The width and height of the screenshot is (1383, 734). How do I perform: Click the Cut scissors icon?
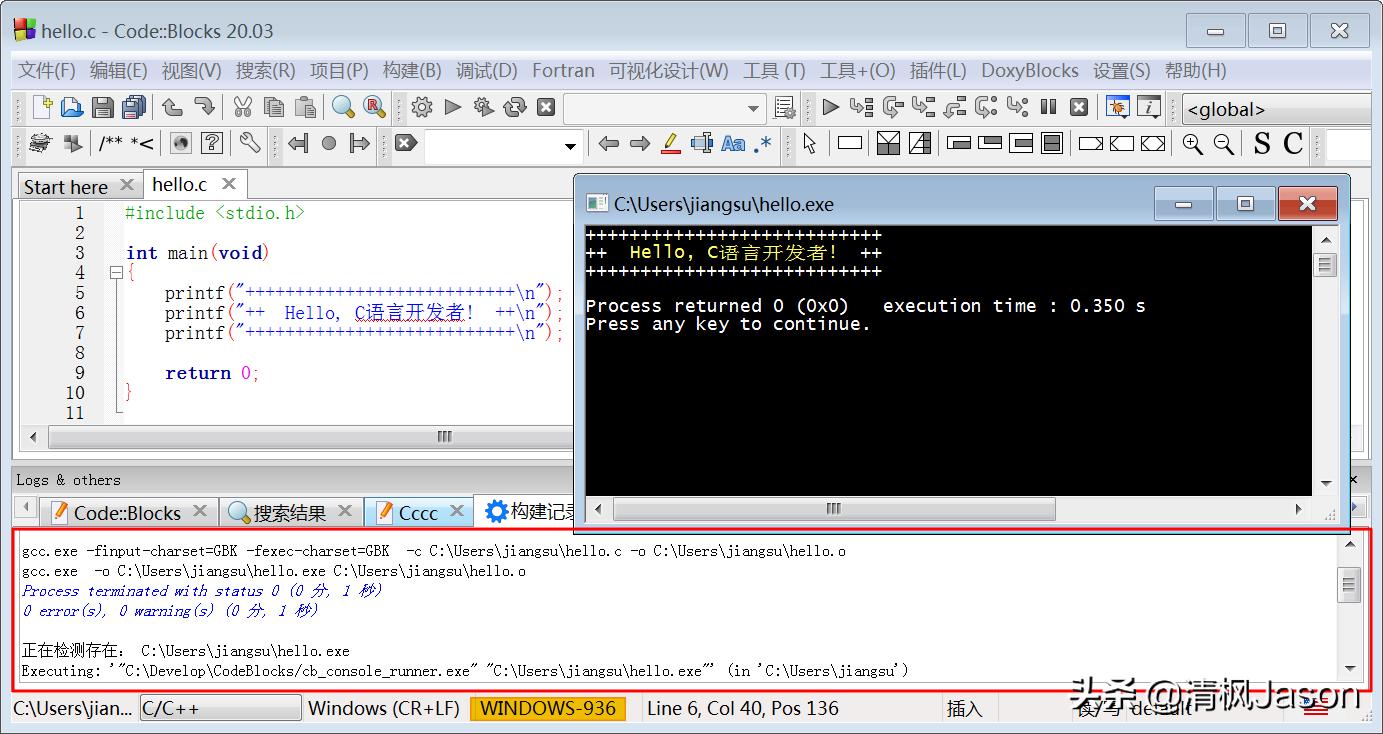tap(242, 107)
